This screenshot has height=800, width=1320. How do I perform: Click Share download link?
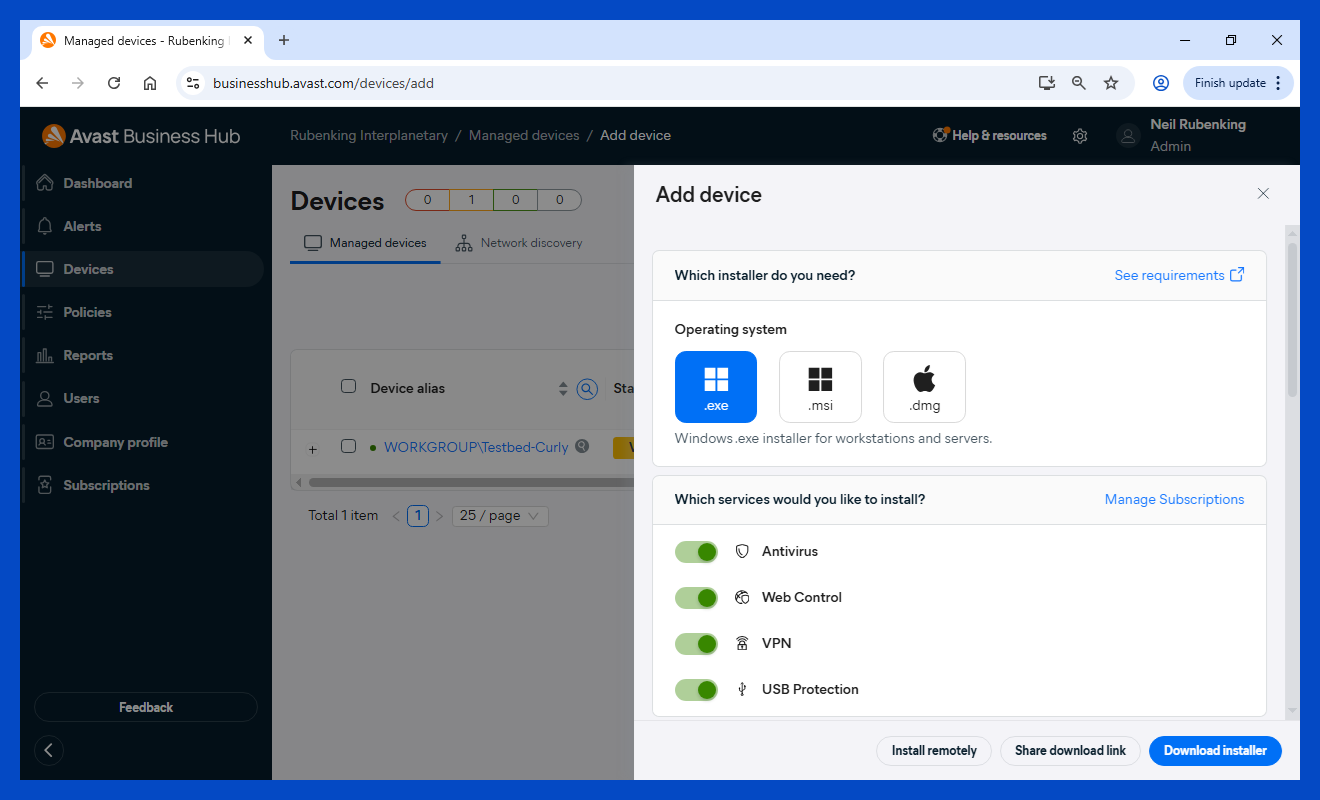(1070, 751)
